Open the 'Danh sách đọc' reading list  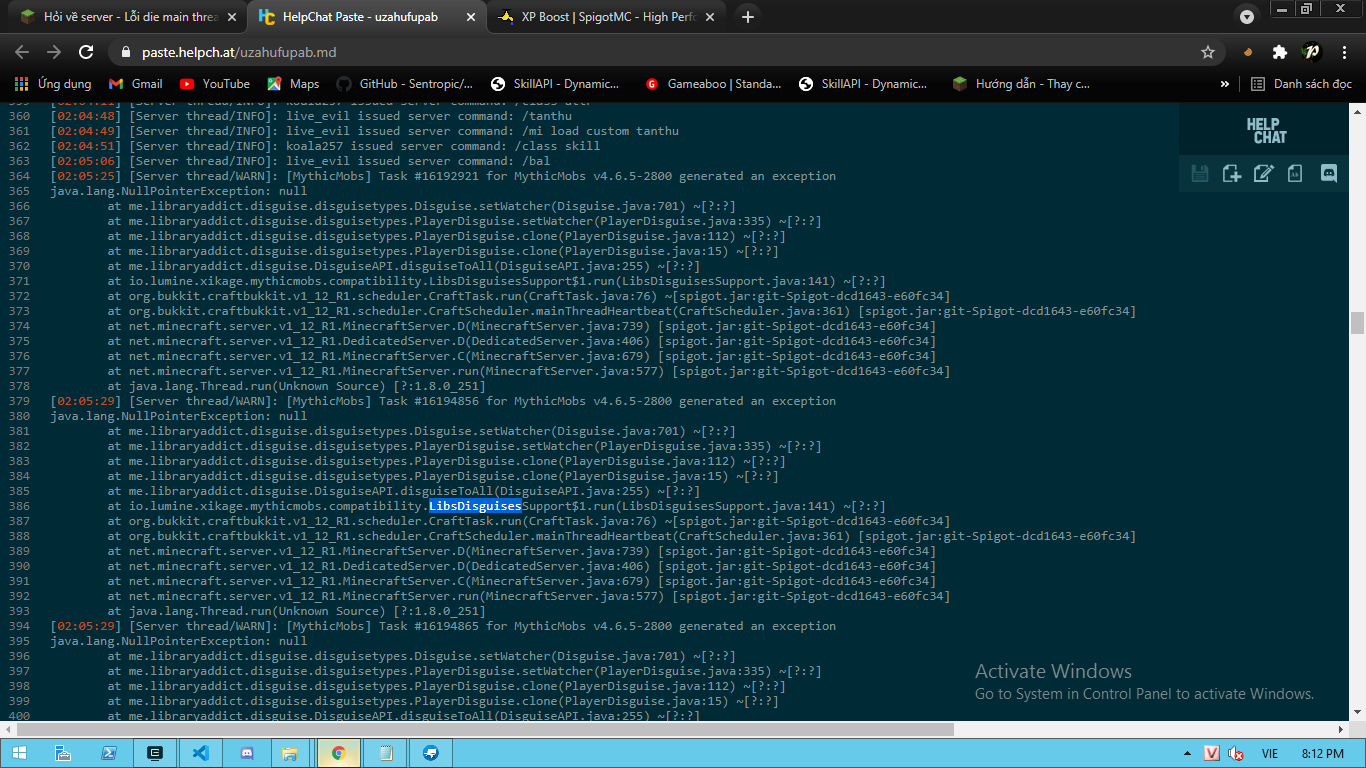(x=1301, y=84)
